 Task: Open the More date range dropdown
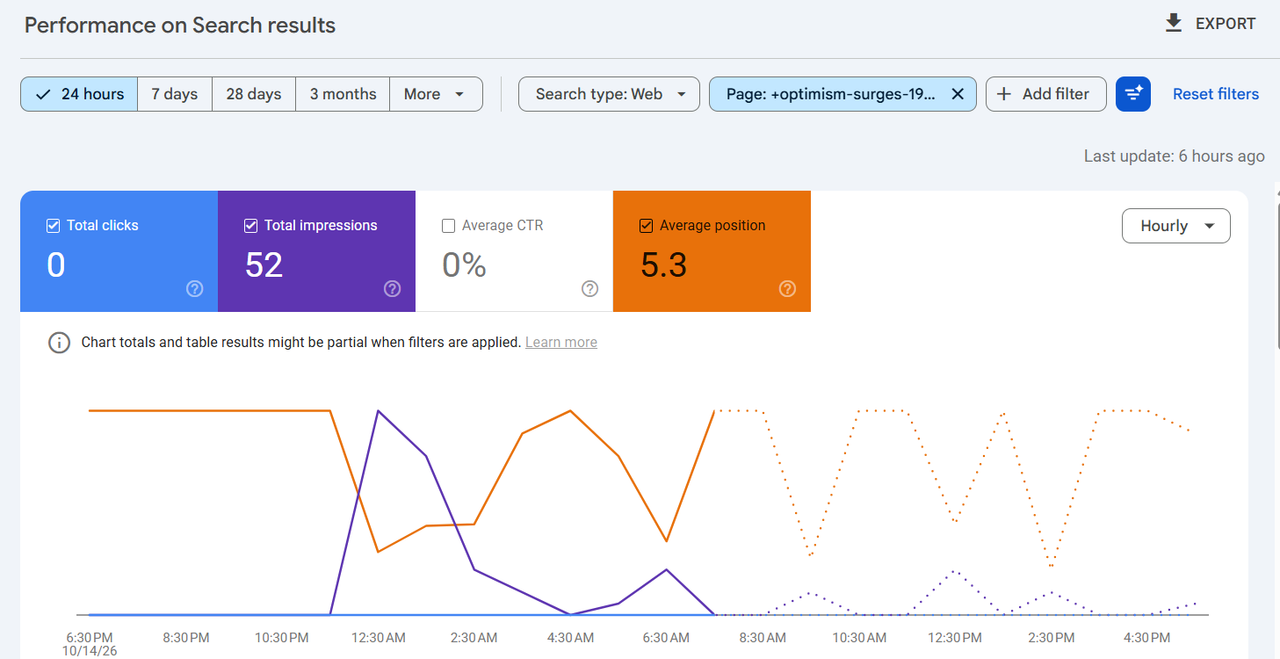click(436, 94)
